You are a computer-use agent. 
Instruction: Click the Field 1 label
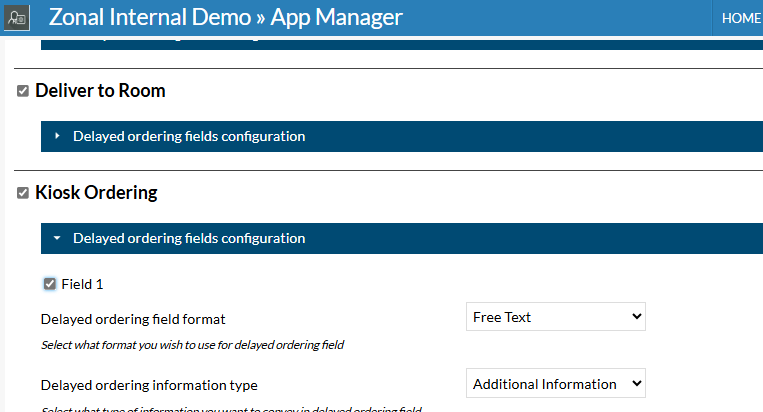82,284
